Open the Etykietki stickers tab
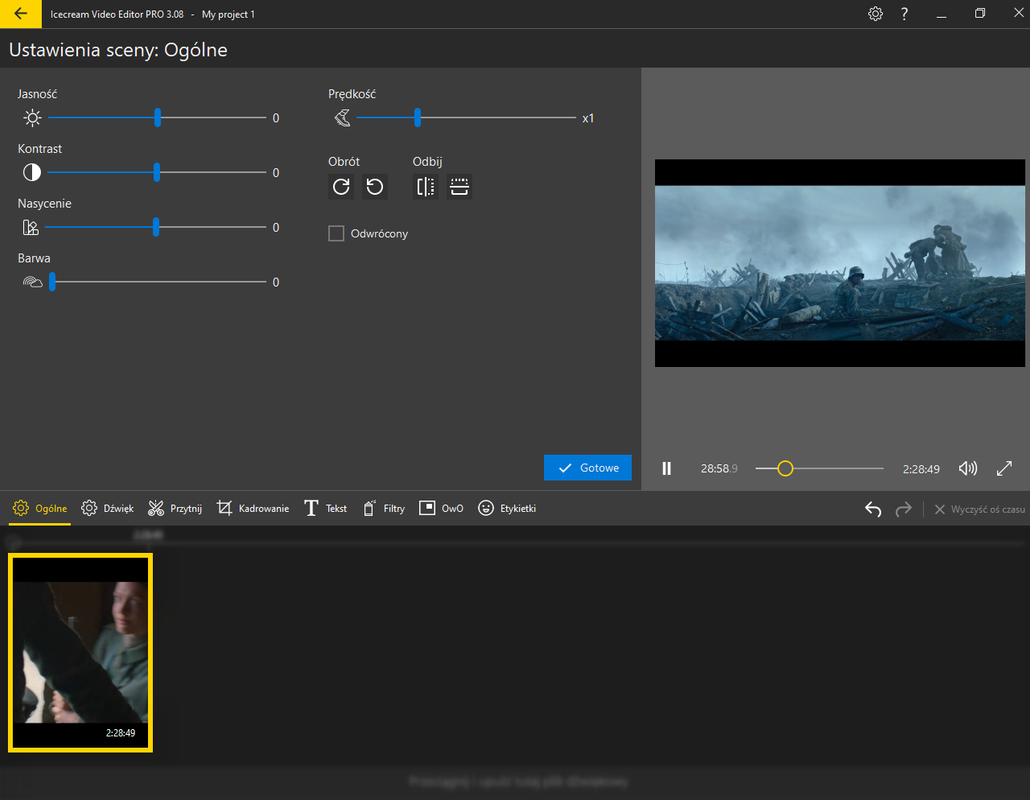 pos(506,508)
